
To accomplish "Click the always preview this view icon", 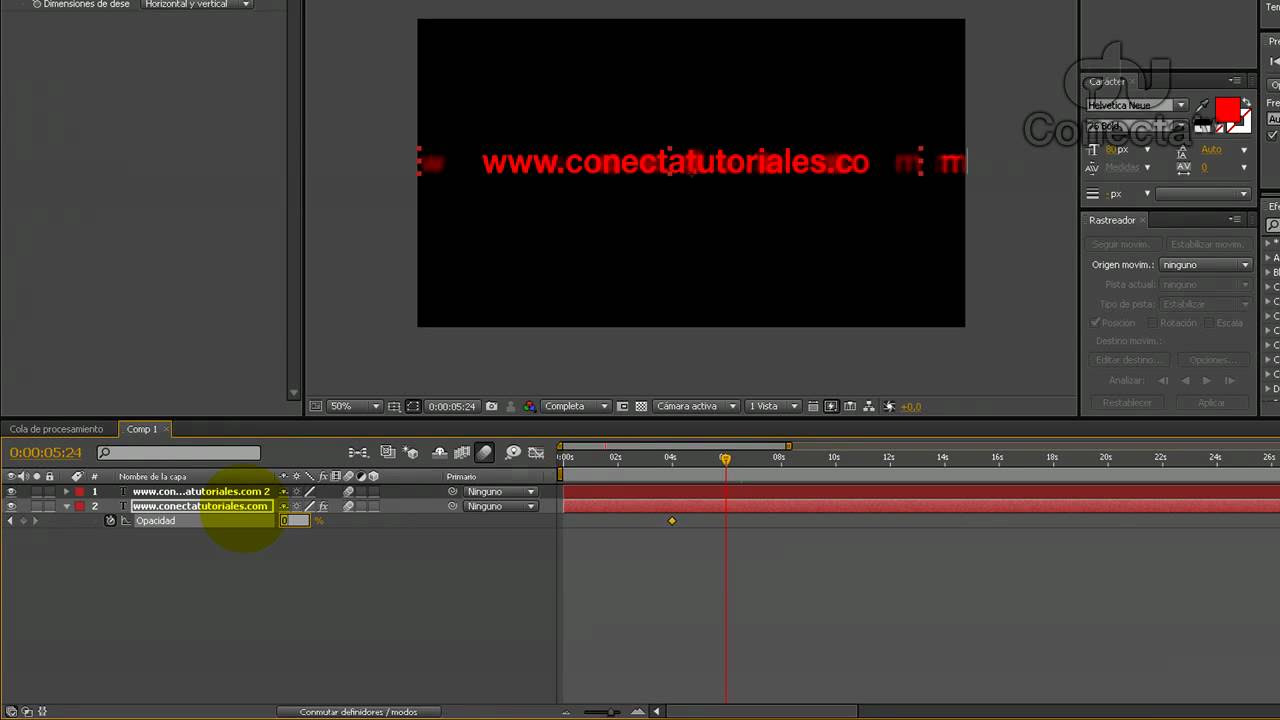I will pos(316,407).
